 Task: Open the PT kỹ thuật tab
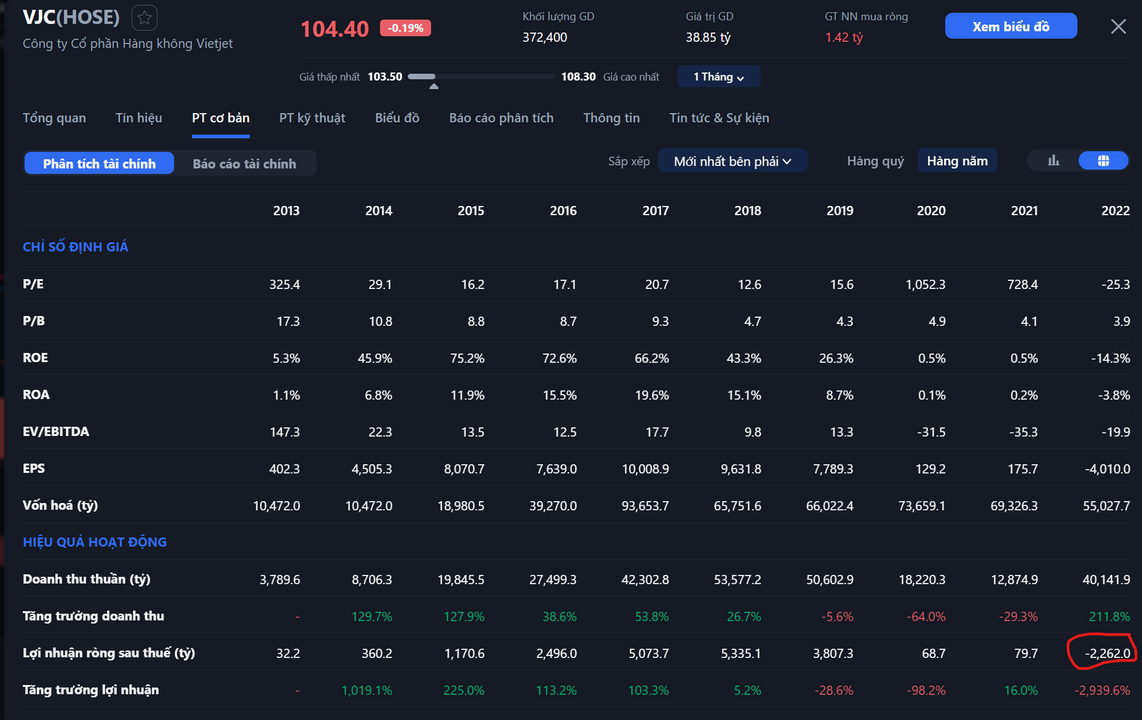point(312,118)
